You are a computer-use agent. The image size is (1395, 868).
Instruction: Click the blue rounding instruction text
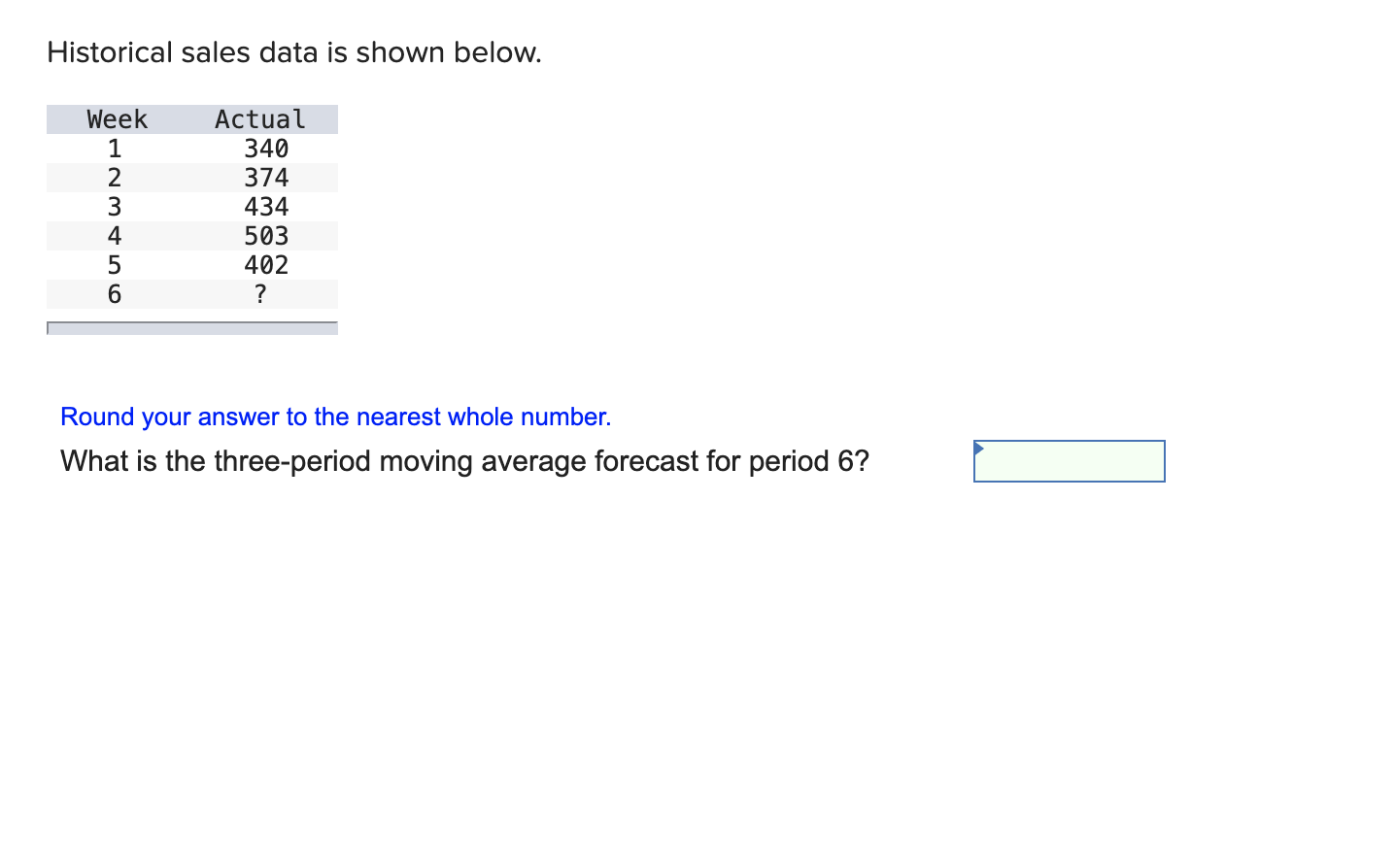pos(335,417)
